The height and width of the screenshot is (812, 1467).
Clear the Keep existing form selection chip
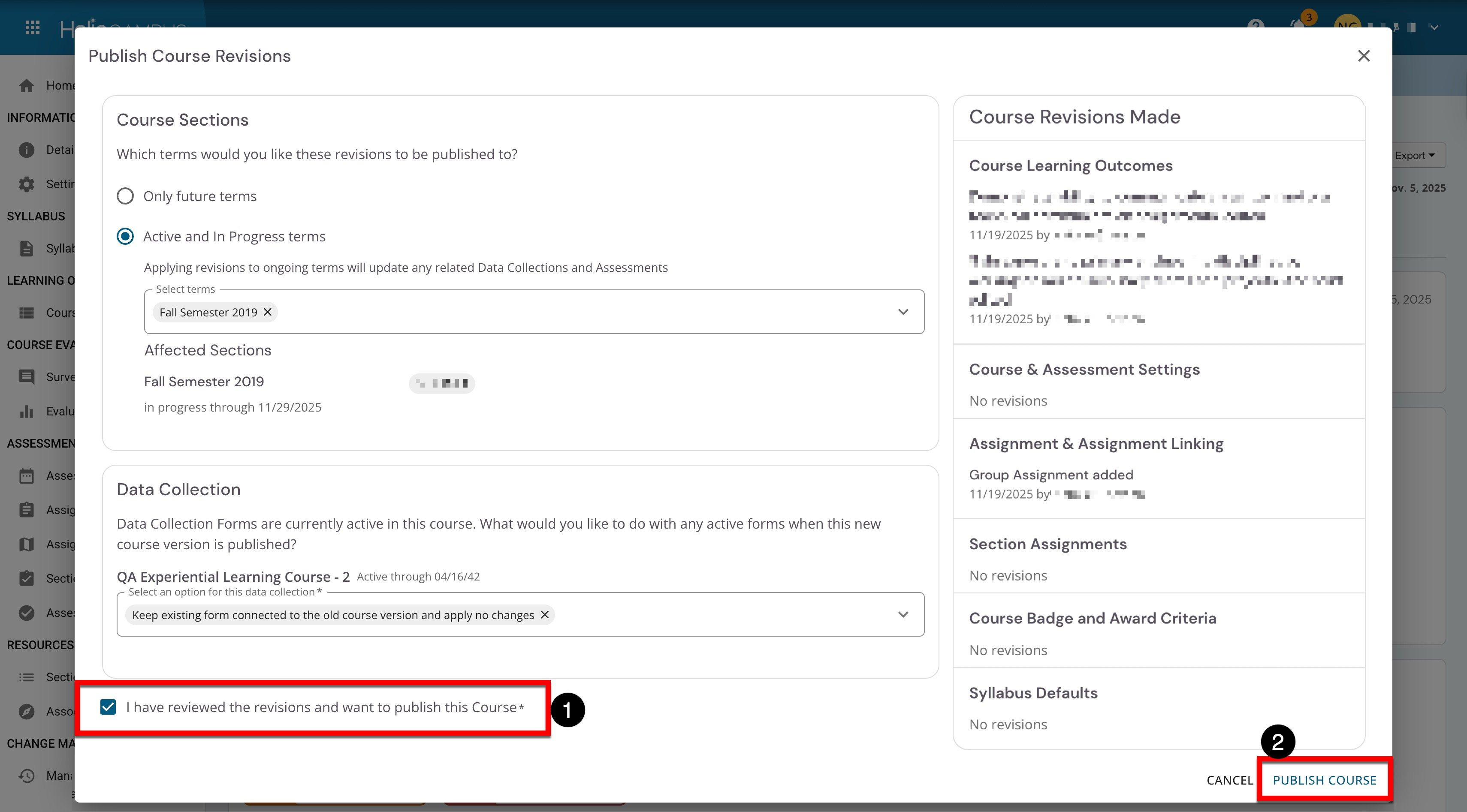[544, 614]
